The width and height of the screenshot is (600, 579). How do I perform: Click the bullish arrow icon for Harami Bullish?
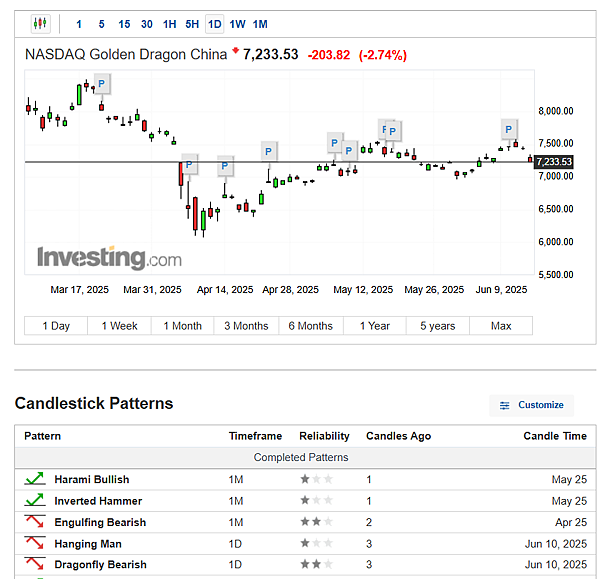tap(35, 479)
